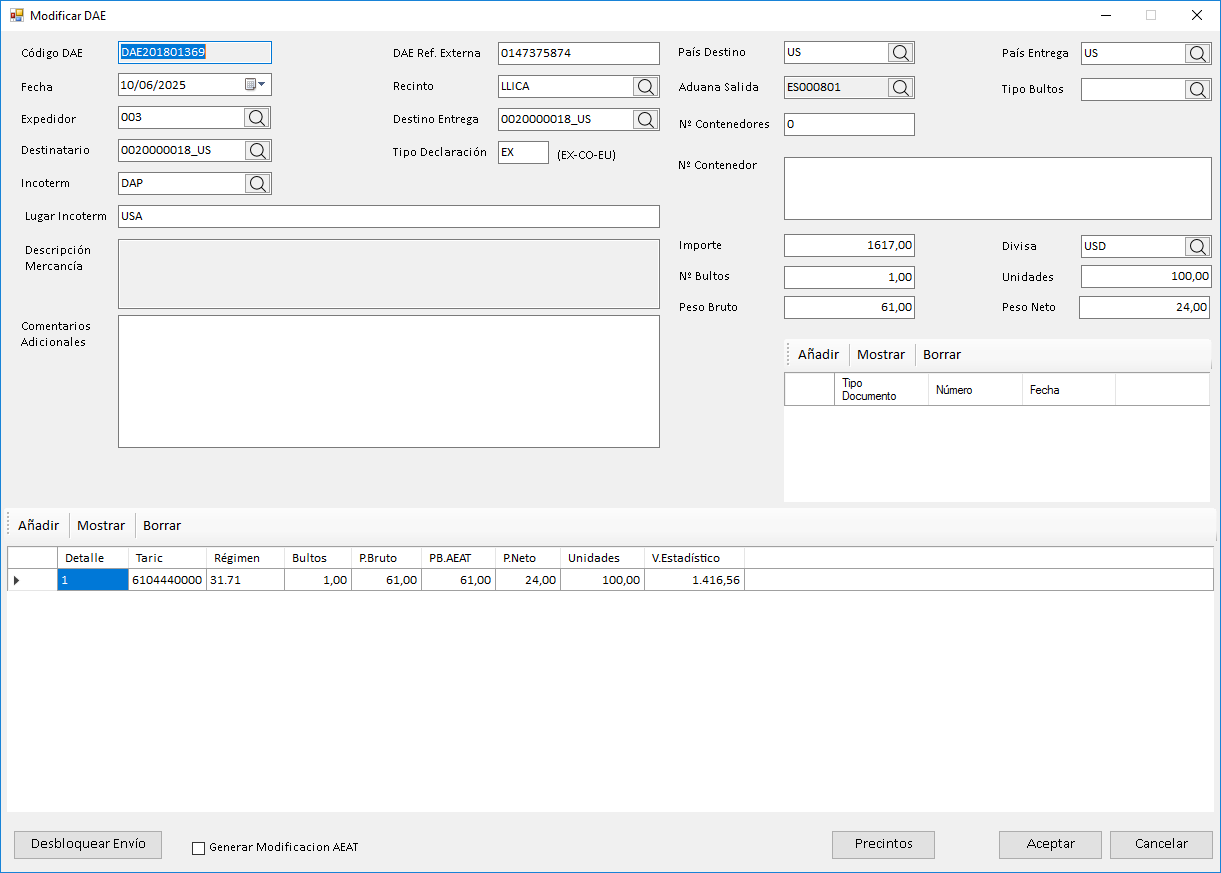Viewport: 1221px width, 873px height.
Task: Open the Recinto lookup magnifier
Action: pyautogui.click(x=645, y=87)
